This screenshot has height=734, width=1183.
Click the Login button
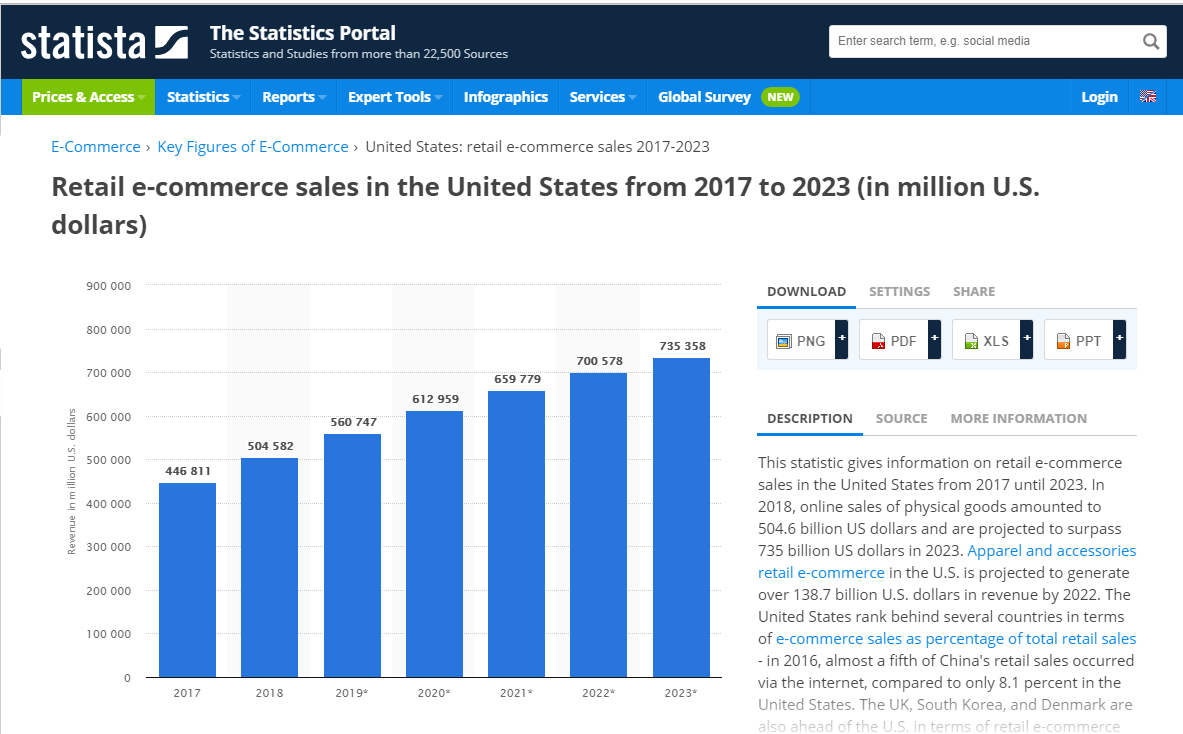[x=1099, y=97]
